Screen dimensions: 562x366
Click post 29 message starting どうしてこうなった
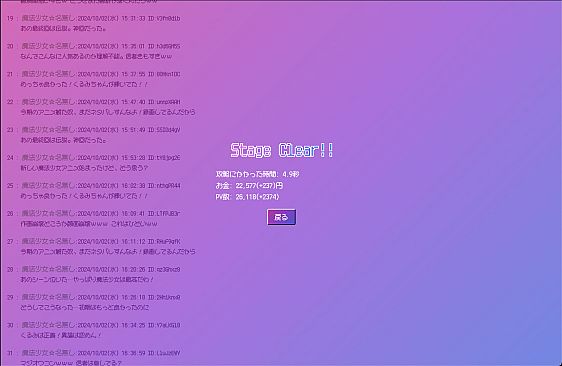[85, 308]
